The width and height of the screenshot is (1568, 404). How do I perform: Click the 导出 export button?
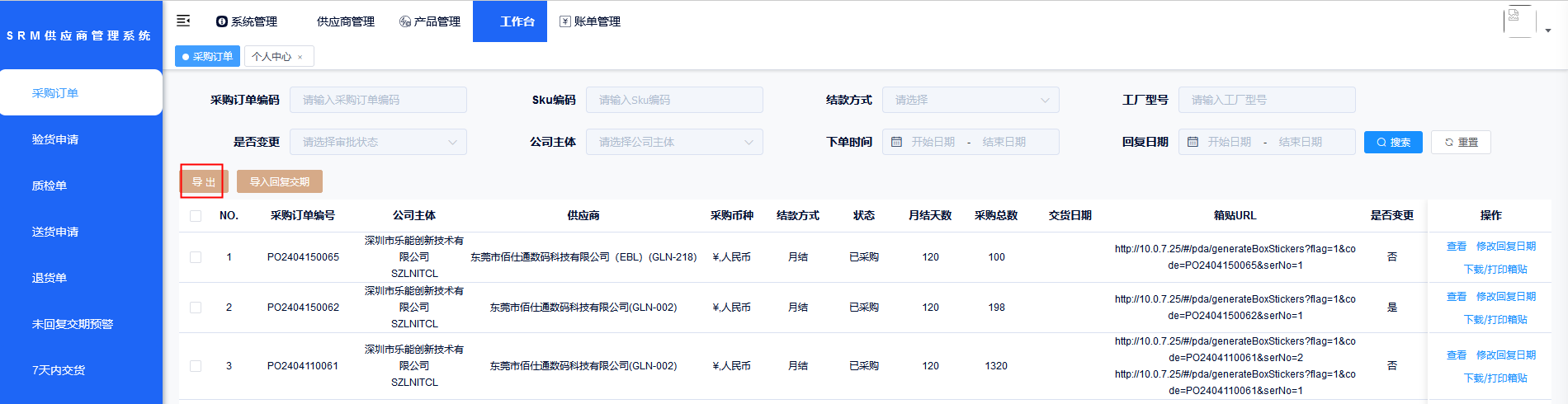[x=203, y=181]
